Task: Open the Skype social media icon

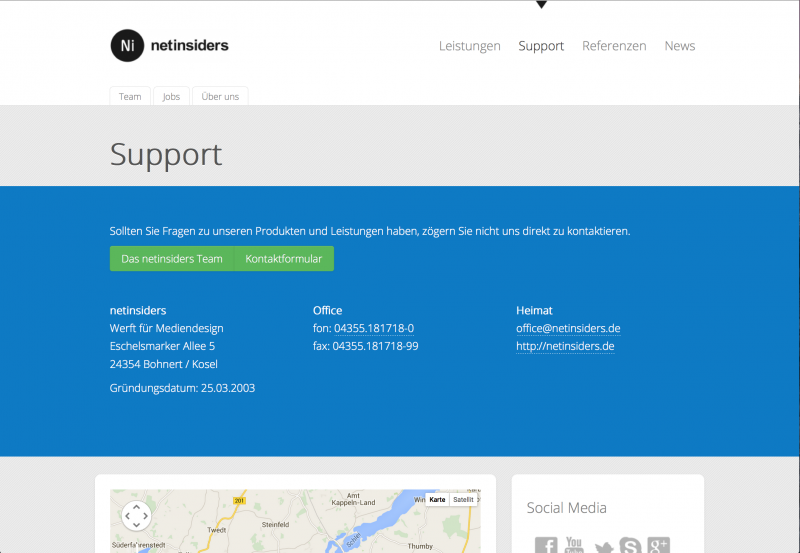Action: point(631,545)
